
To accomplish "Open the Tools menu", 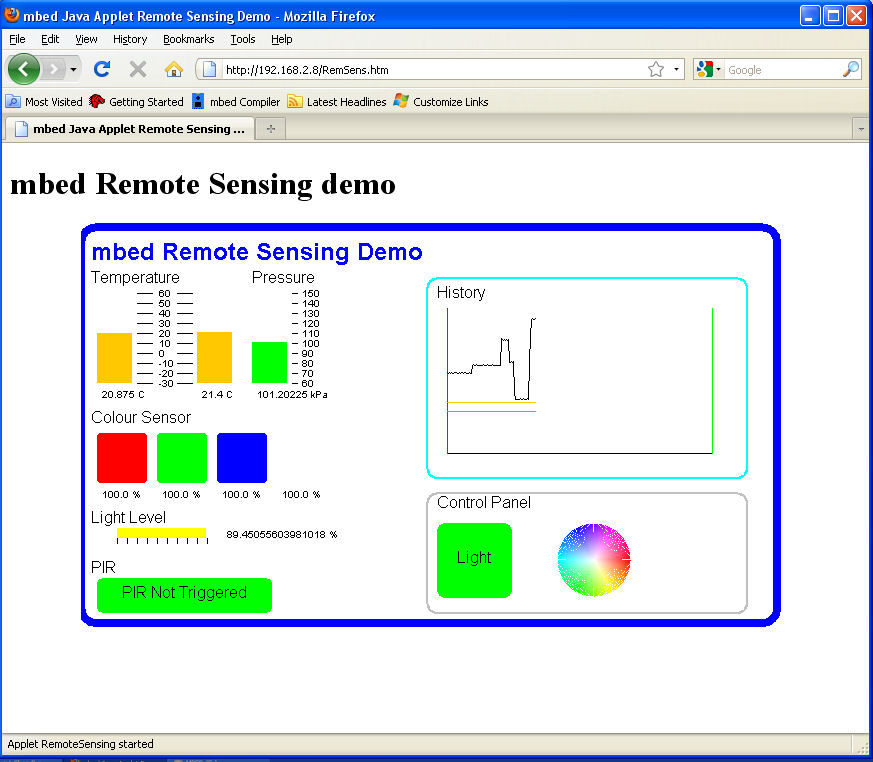I will point(242,39).
